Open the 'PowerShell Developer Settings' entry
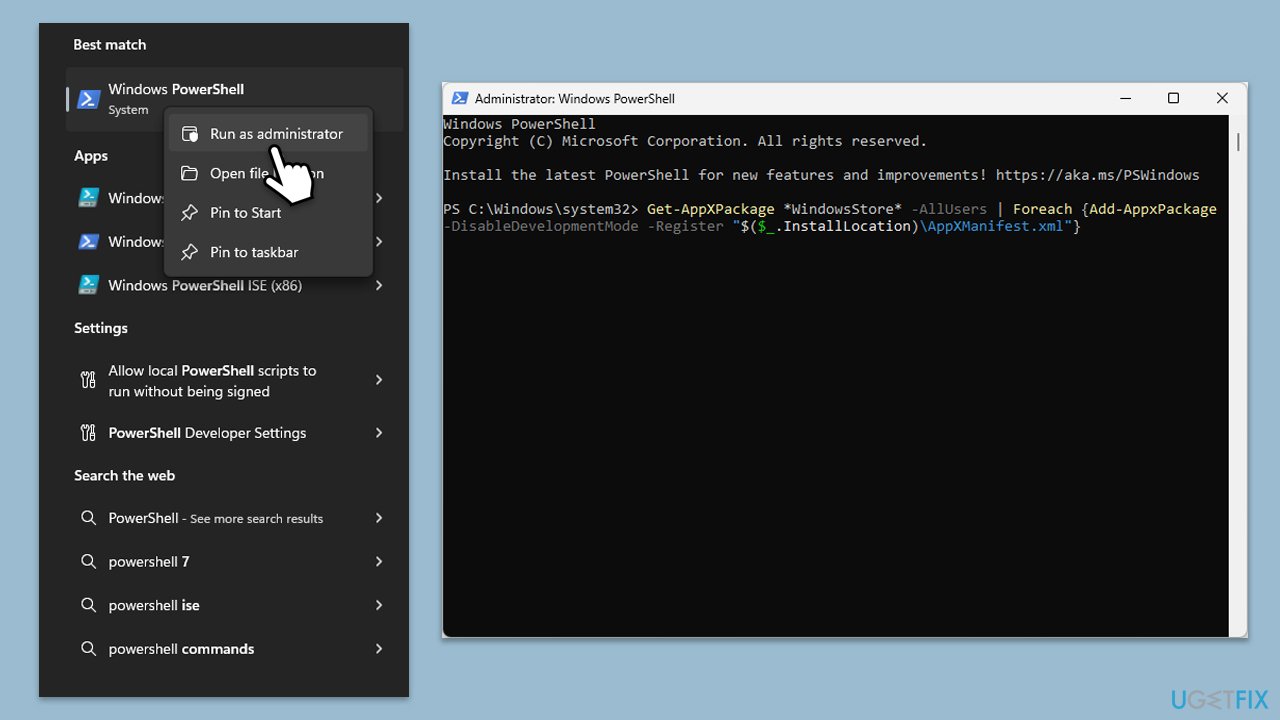 coord(235,433)
